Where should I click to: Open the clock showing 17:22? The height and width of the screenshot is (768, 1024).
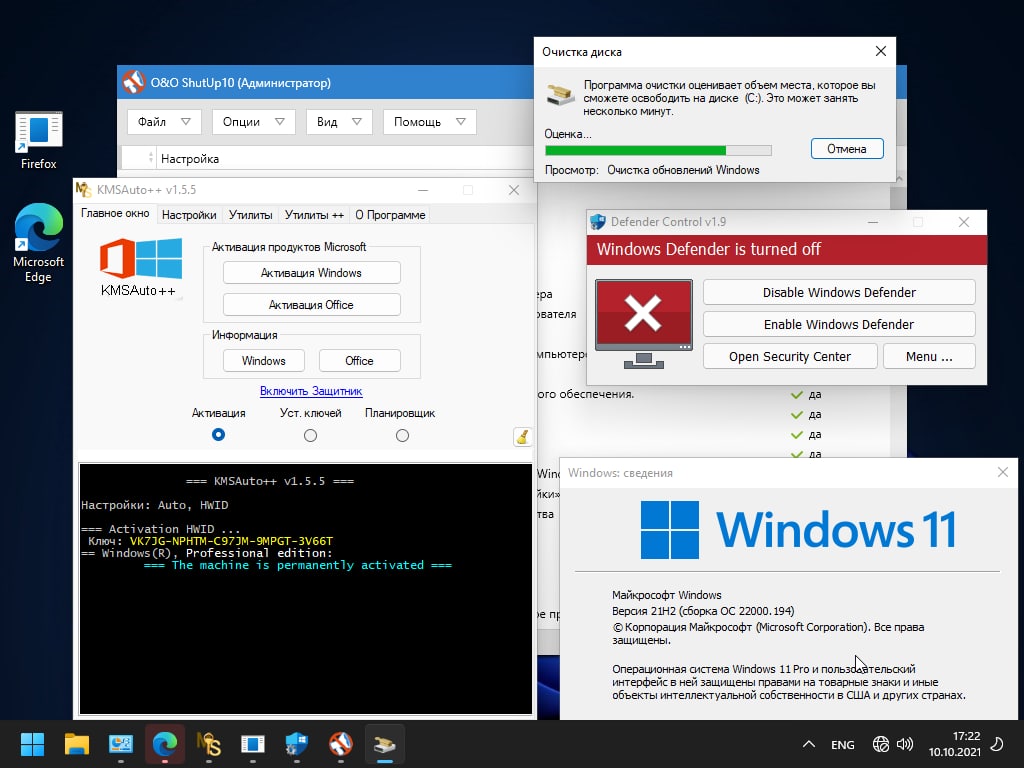[x=966, y=736]
